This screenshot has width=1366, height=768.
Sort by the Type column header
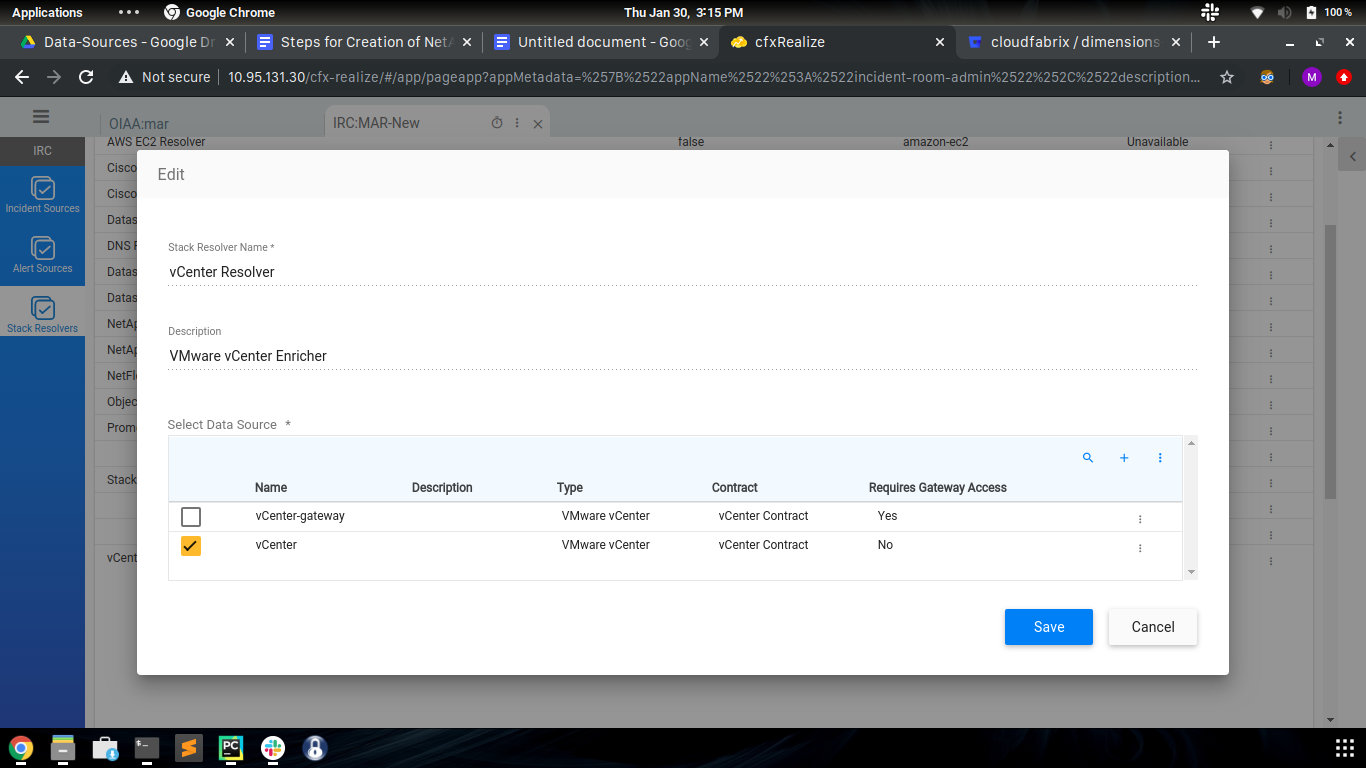570,488
